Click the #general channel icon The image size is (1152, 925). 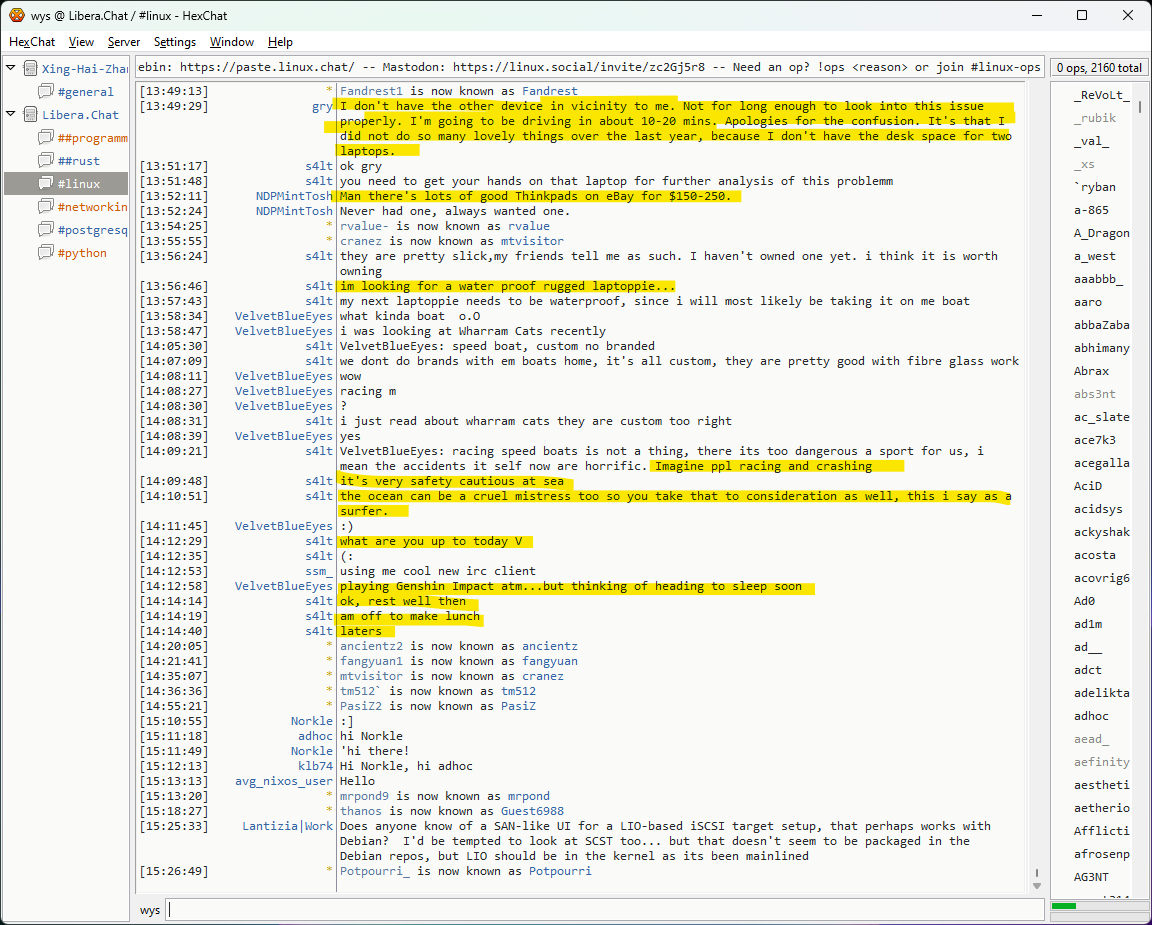[46, 92]
